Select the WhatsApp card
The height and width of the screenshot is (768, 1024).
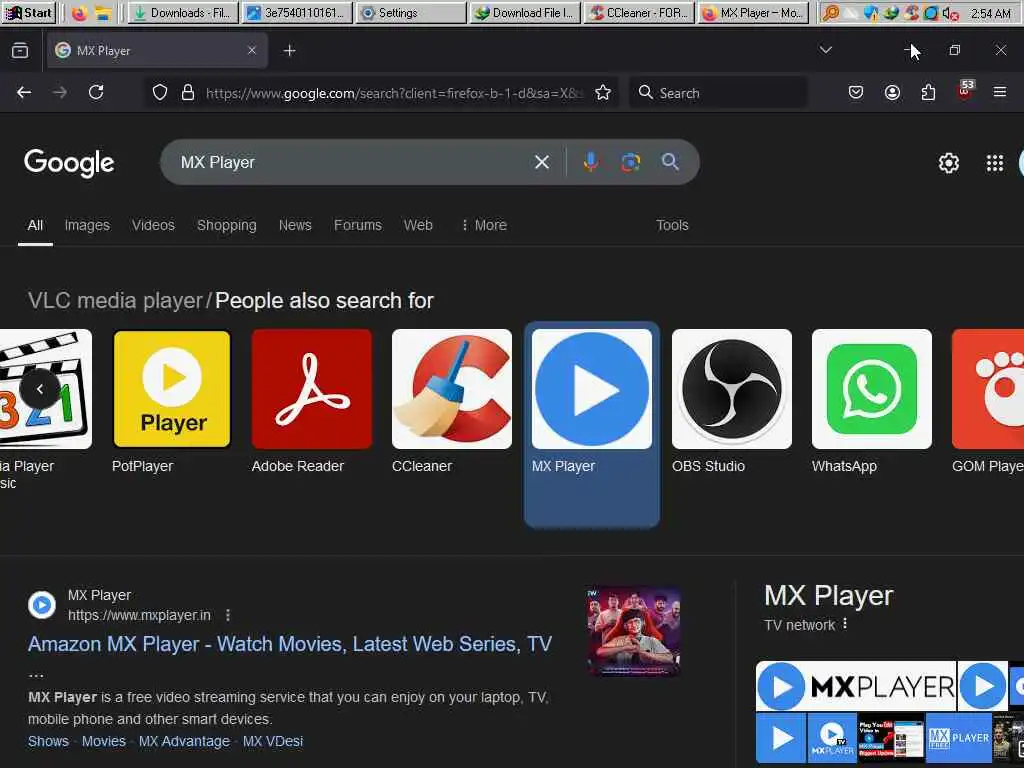(x=872, y=402)
